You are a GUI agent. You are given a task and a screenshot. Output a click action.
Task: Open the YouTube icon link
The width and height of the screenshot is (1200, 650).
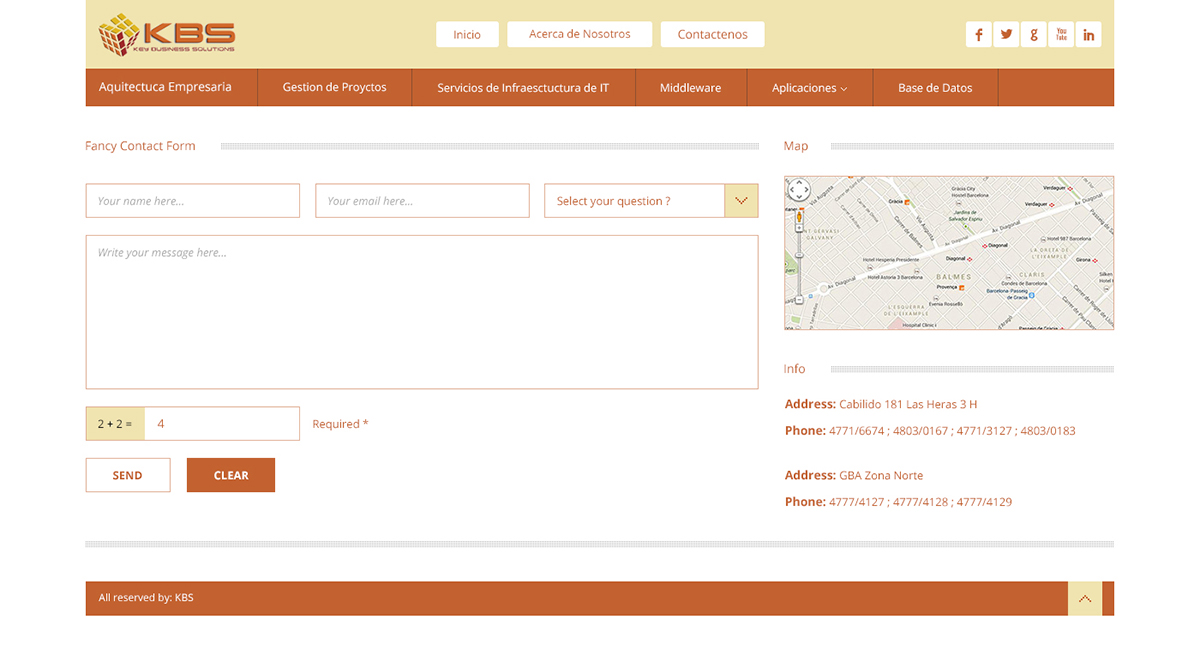tap(1061, 35)
